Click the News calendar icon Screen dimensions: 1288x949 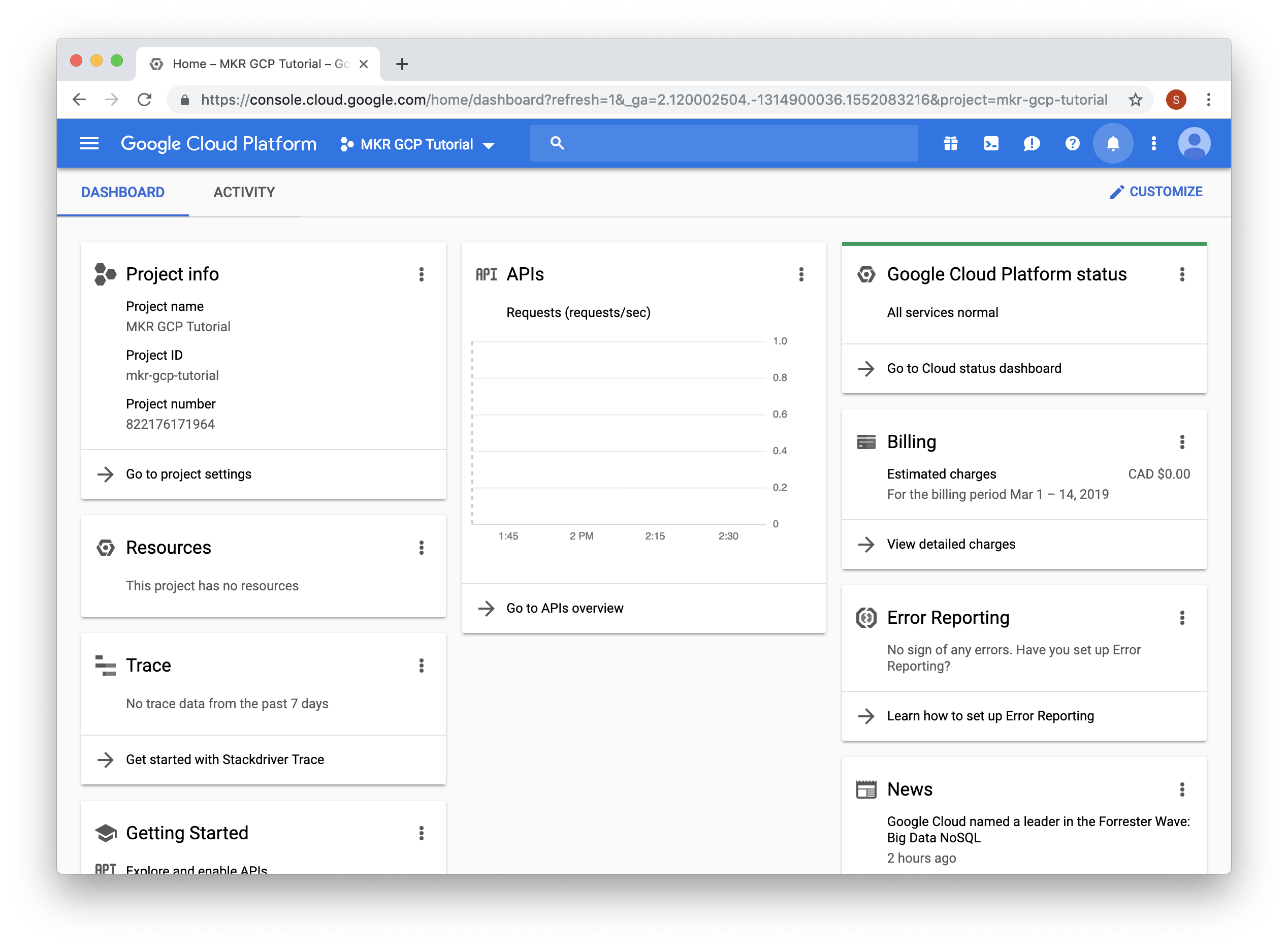pos(866,789)
